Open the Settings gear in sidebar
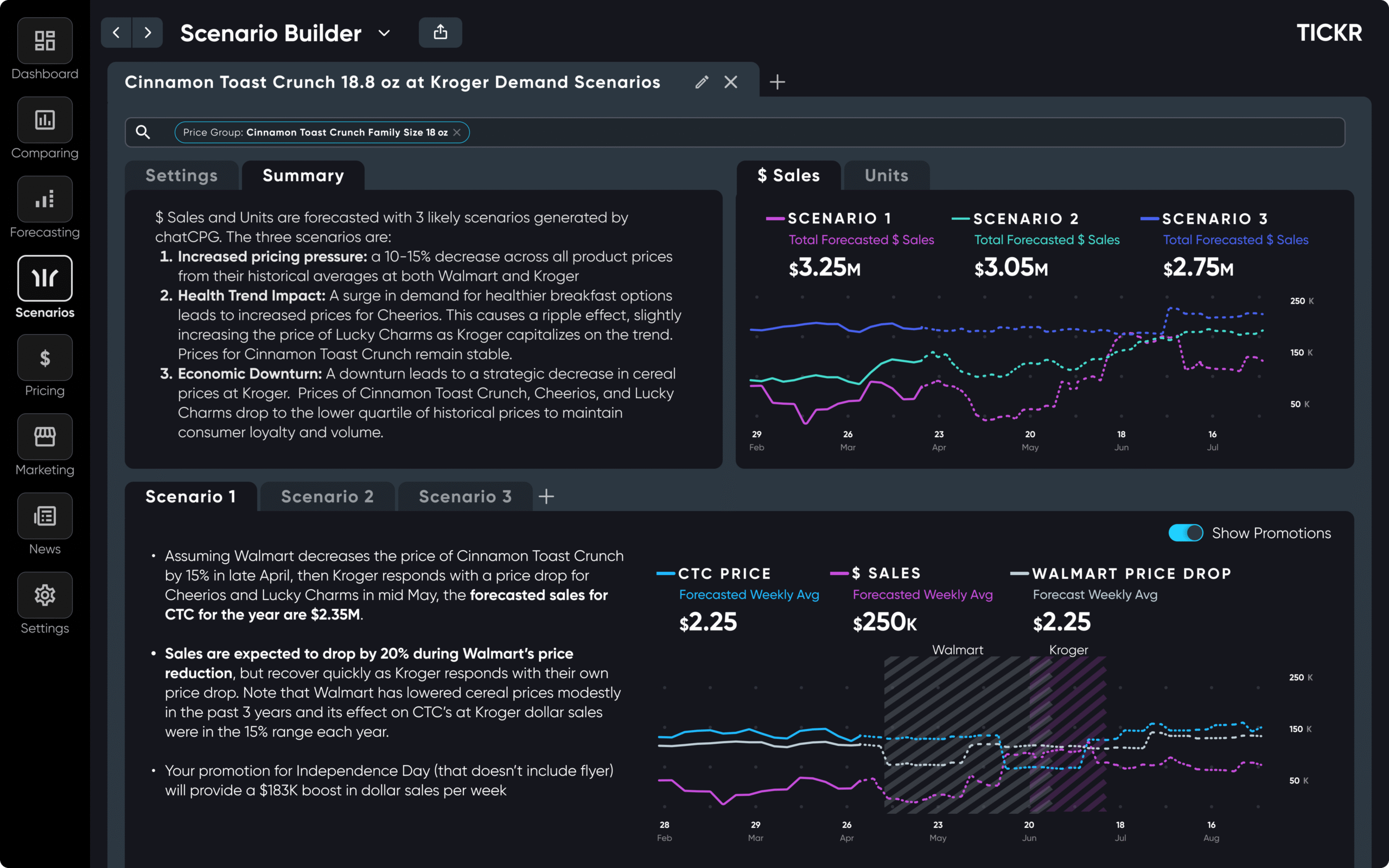The image size is (1389, 868). point(45,595)
